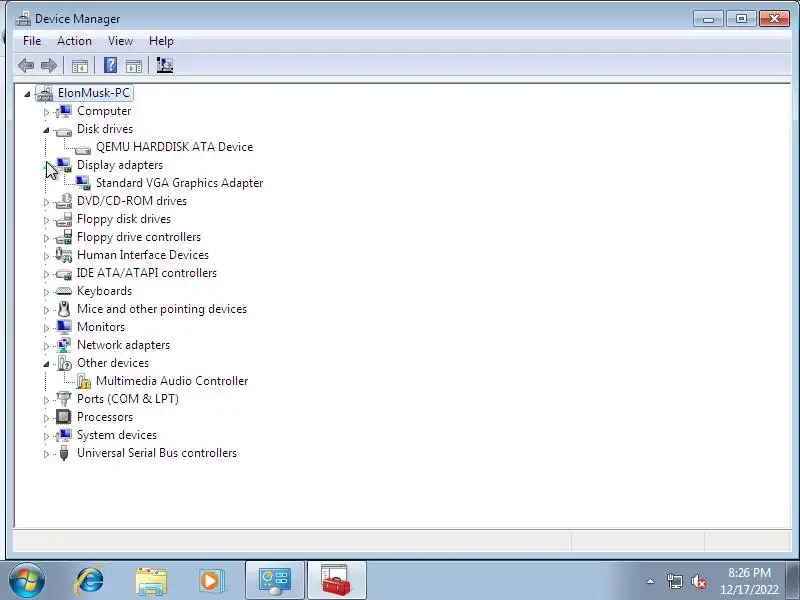Image resolution: width=800 pixels, height=600 pixels.
Task: Expand the Universal Serial Bus controllers arrow
Action: (46, 454)
